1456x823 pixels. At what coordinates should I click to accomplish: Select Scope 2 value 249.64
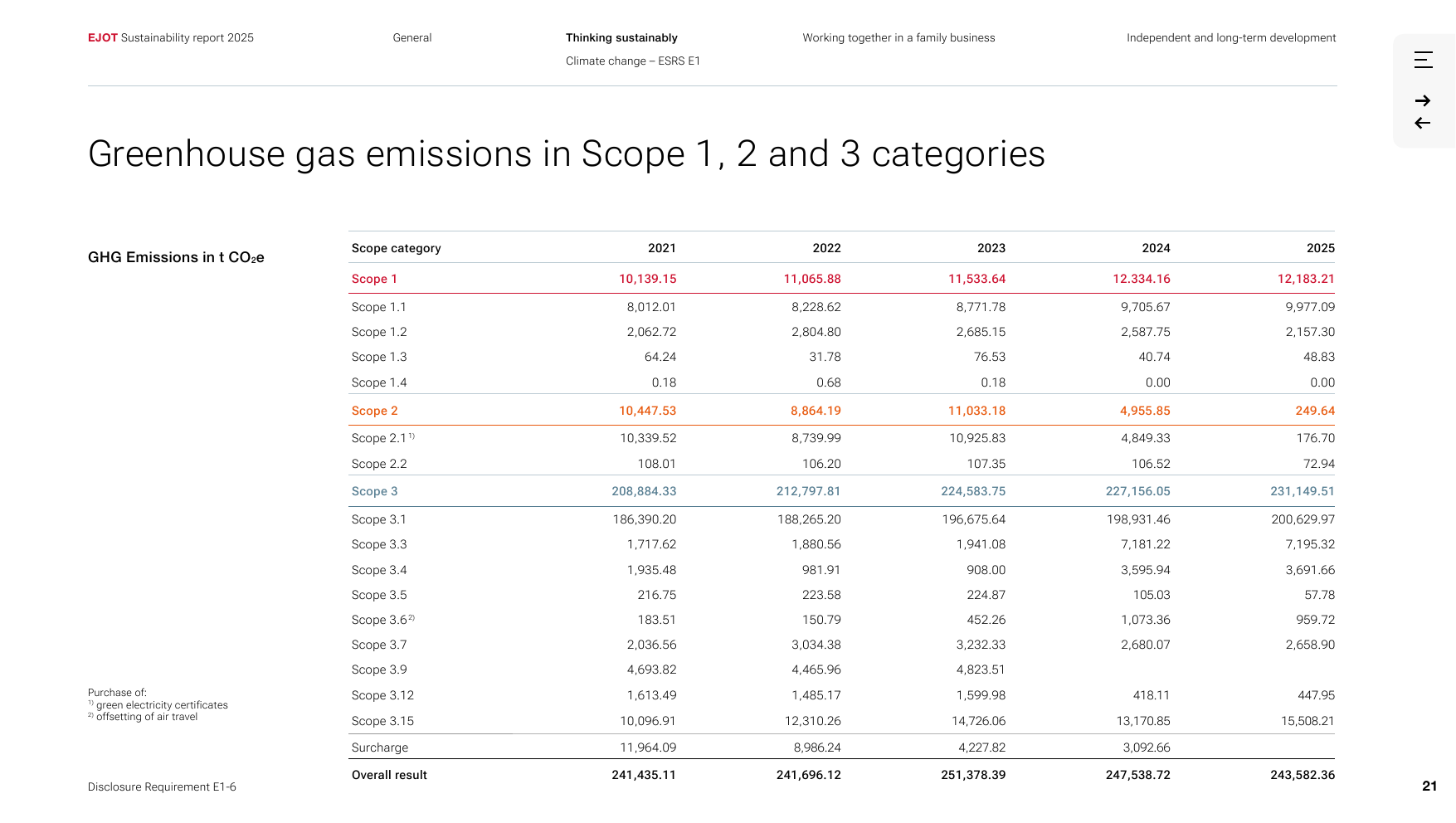1315,411
